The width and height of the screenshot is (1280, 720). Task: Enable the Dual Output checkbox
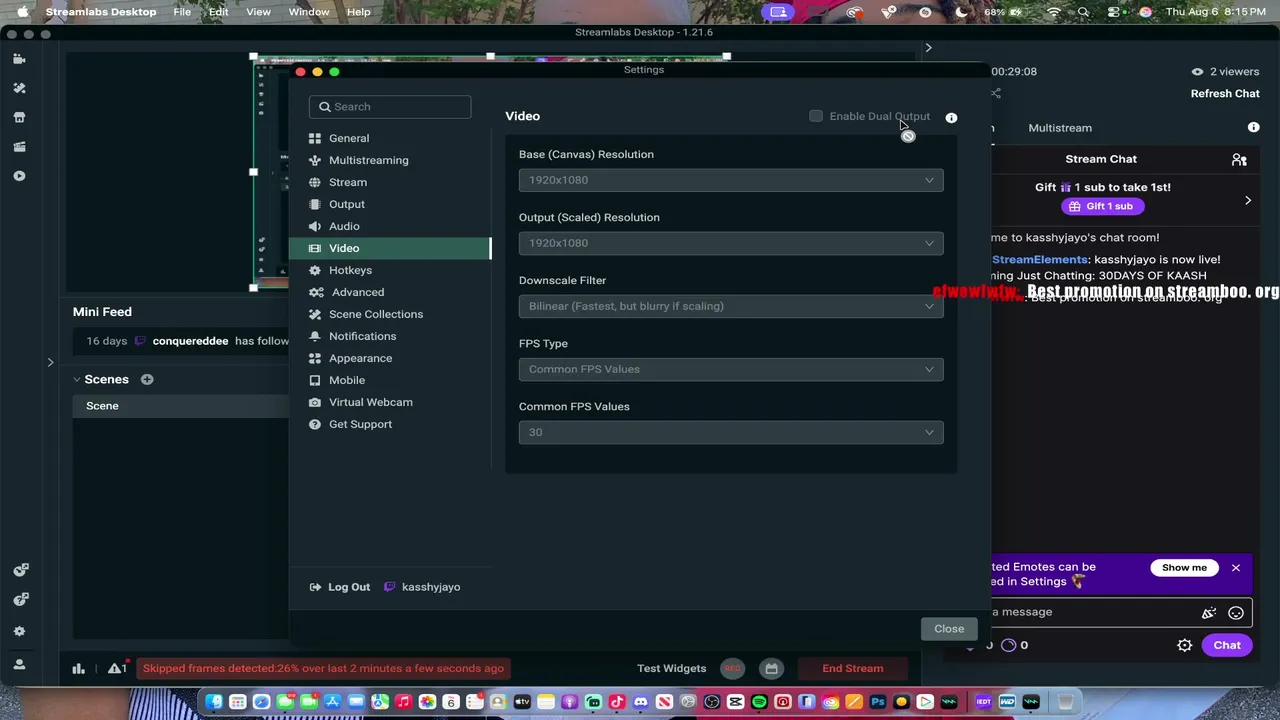click(816, 116)
